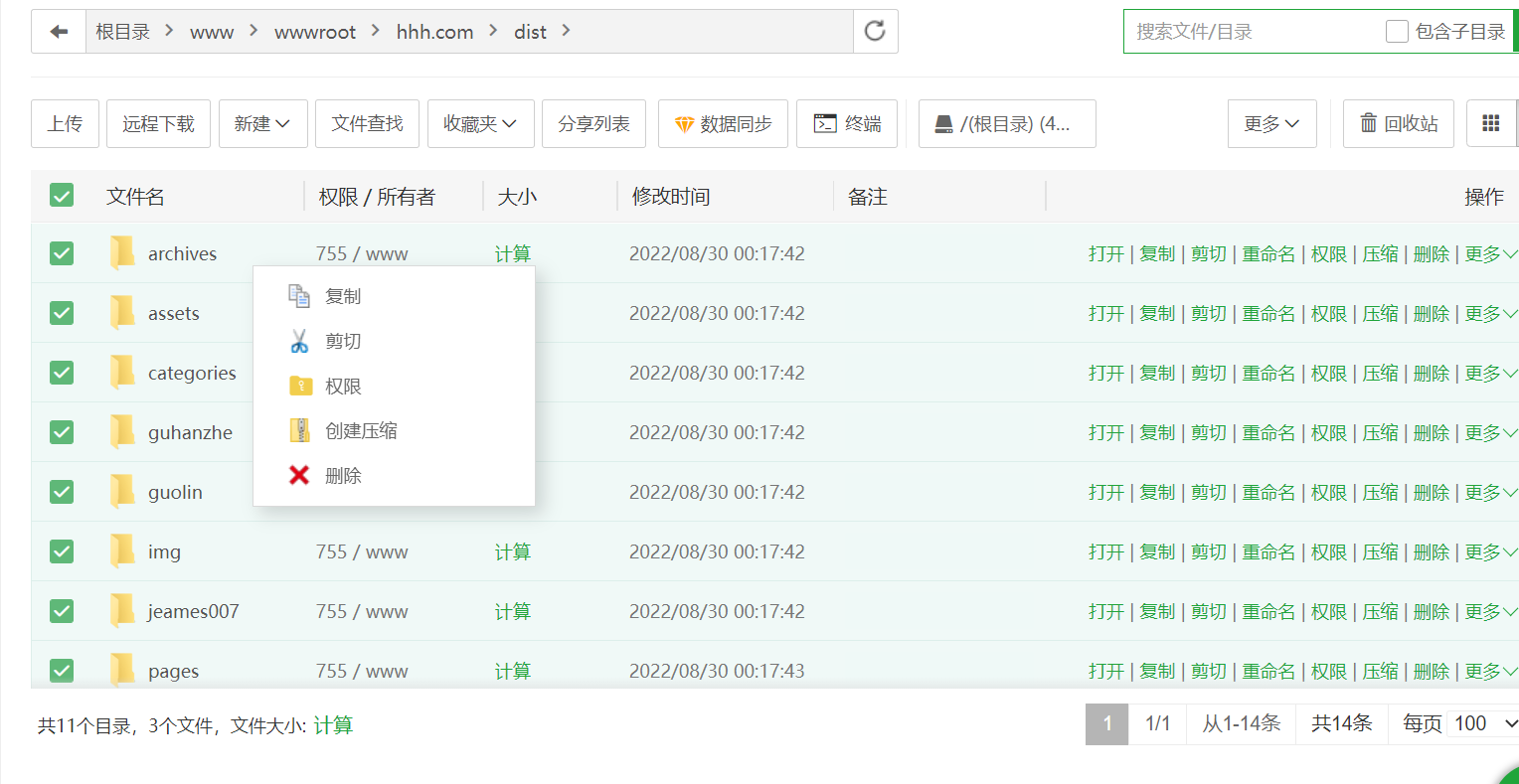Click 重命名 link for the pages folder
This screenshot has width=1519, height=784.
coord(1268,671)
